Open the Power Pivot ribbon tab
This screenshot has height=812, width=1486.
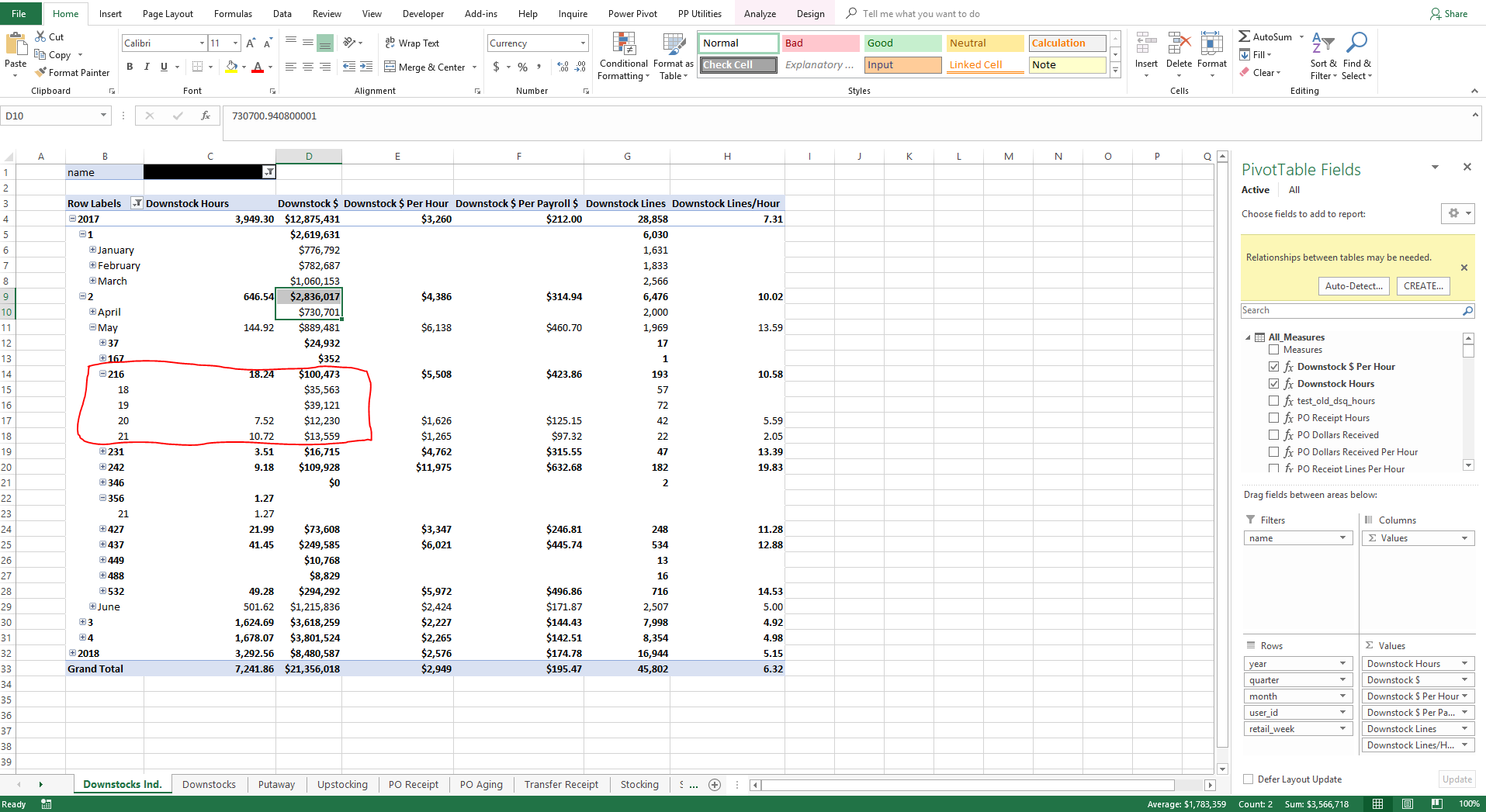[x=632, y=13]
